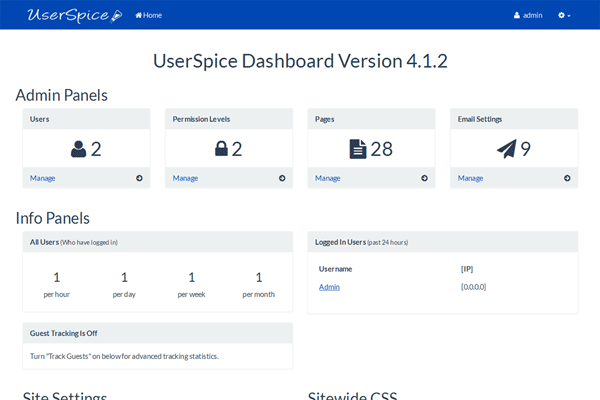Click arrow icon in Permission Levels footer
The width and height of the screenshot is (600, 400).
click(x=282, y=178)
